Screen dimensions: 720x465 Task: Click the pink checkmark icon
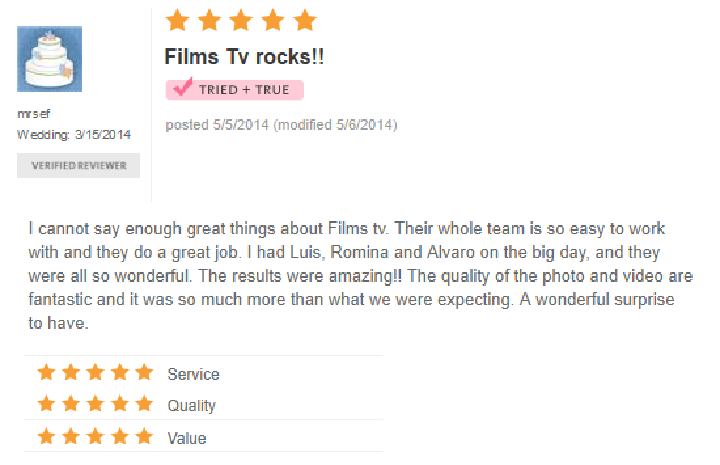(x=183, y=86)
